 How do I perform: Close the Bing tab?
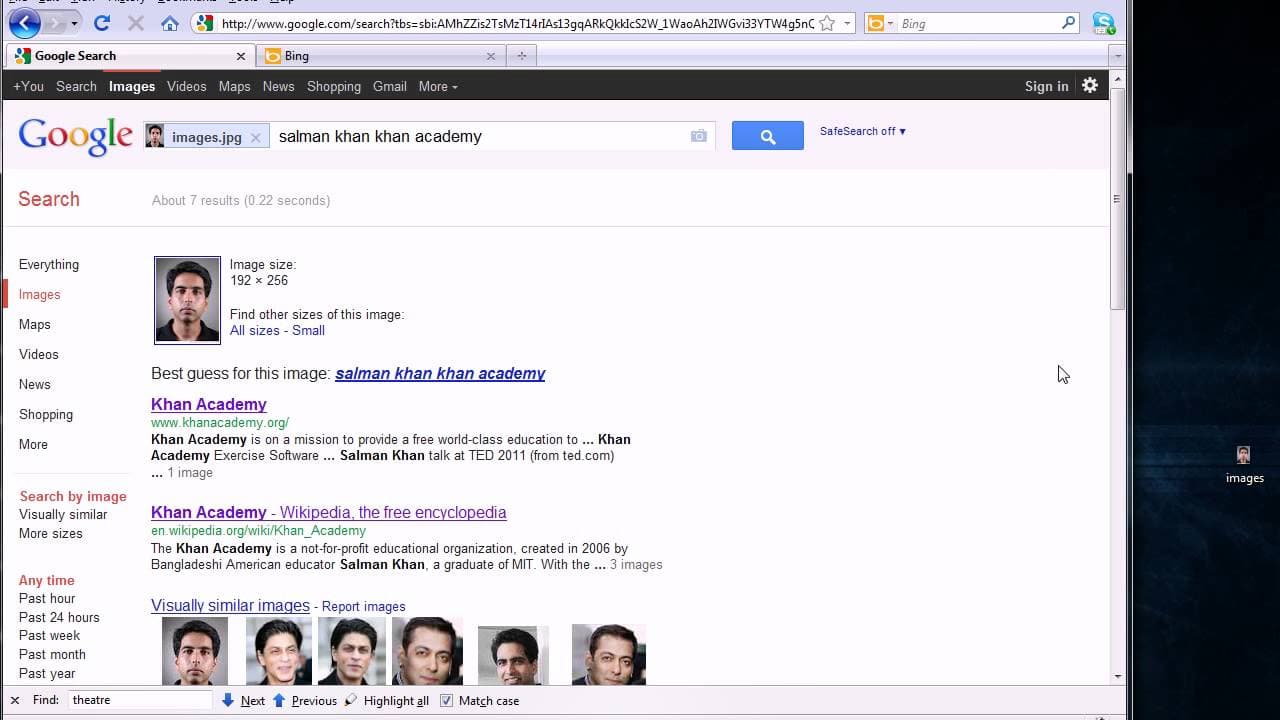point(490,56)
